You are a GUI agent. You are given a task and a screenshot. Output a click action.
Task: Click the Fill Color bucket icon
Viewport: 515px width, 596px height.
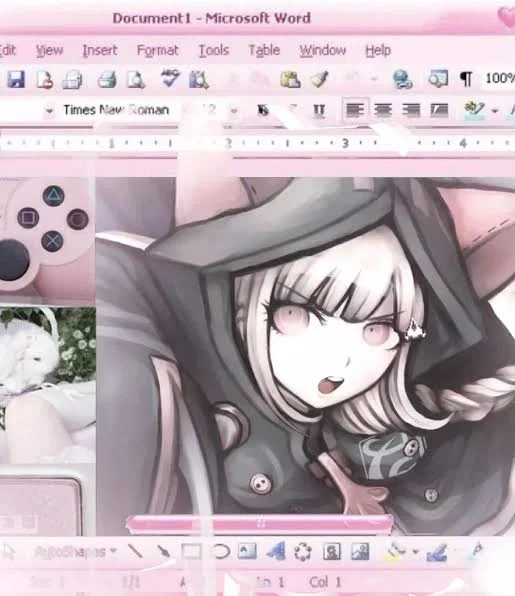point(395,551)
